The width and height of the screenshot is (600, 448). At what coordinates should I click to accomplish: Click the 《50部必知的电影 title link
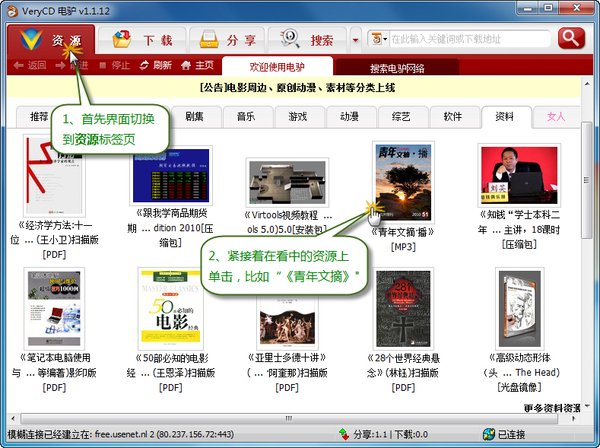[171, 372]
